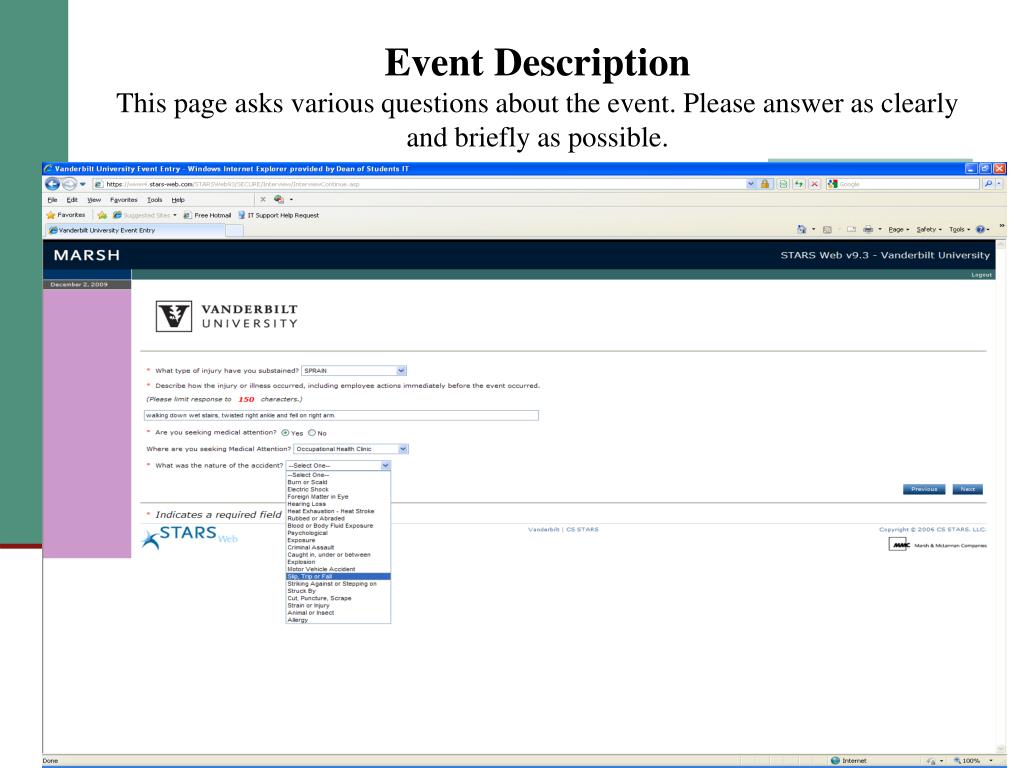This screenshot has height=768, width=1024.
Task: Choose Psychological option
Action: coord(338,533)
